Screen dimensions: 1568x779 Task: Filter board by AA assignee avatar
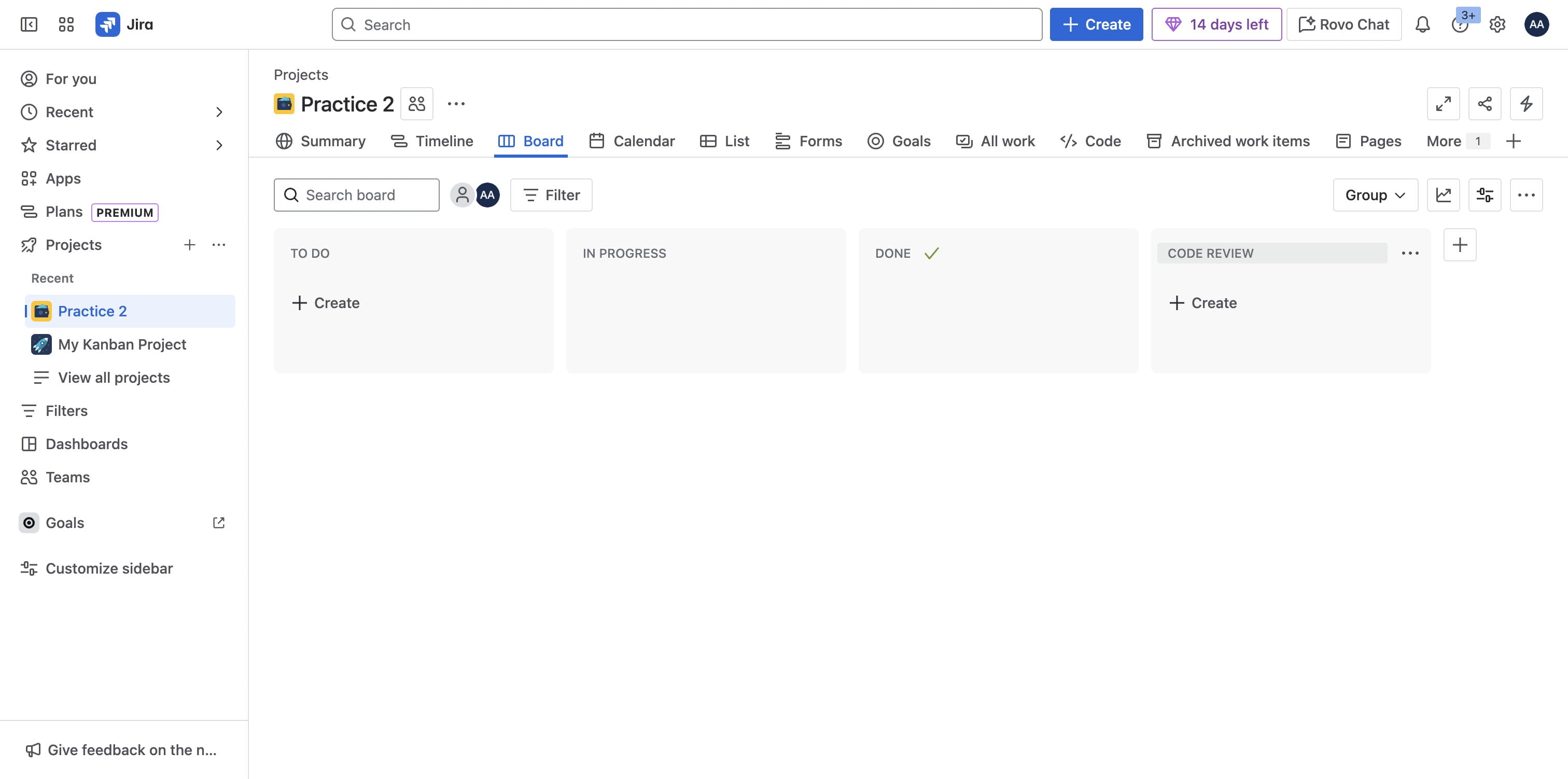[487, 195]
